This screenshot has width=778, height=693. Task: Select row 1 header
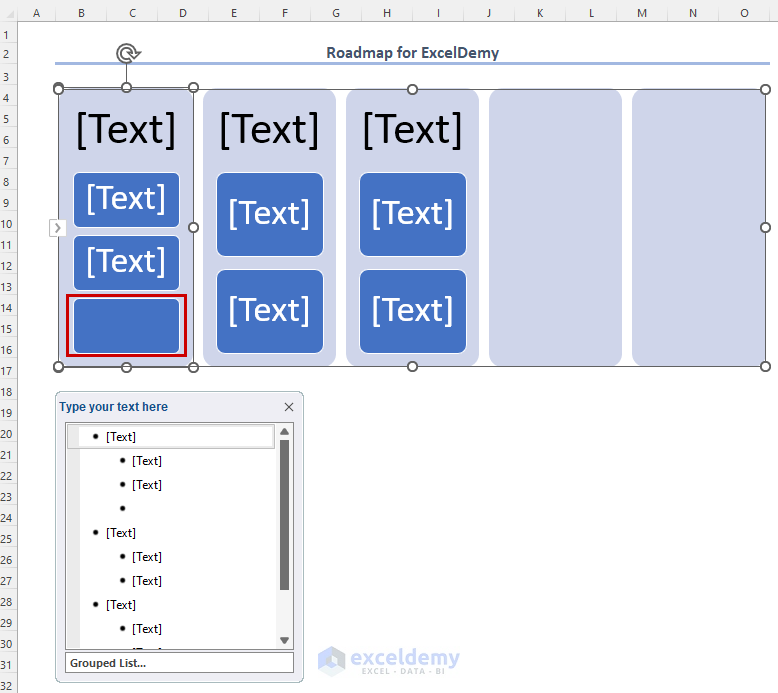[7, 35]
